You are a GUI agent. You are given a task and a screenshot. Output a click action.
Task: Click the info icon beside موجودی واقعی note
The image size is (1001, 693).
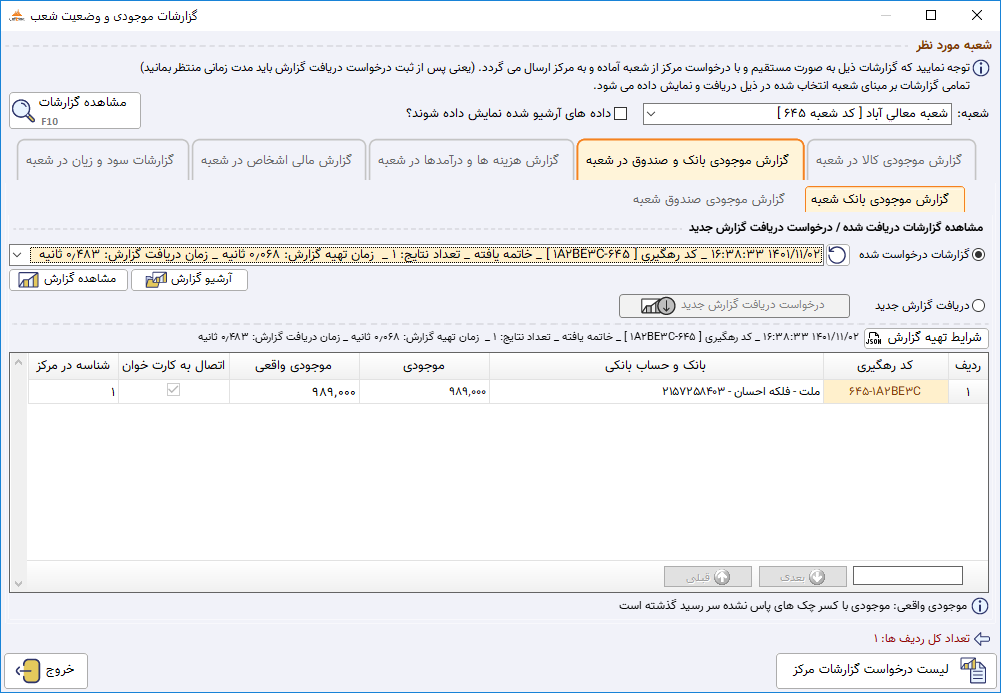980,606
